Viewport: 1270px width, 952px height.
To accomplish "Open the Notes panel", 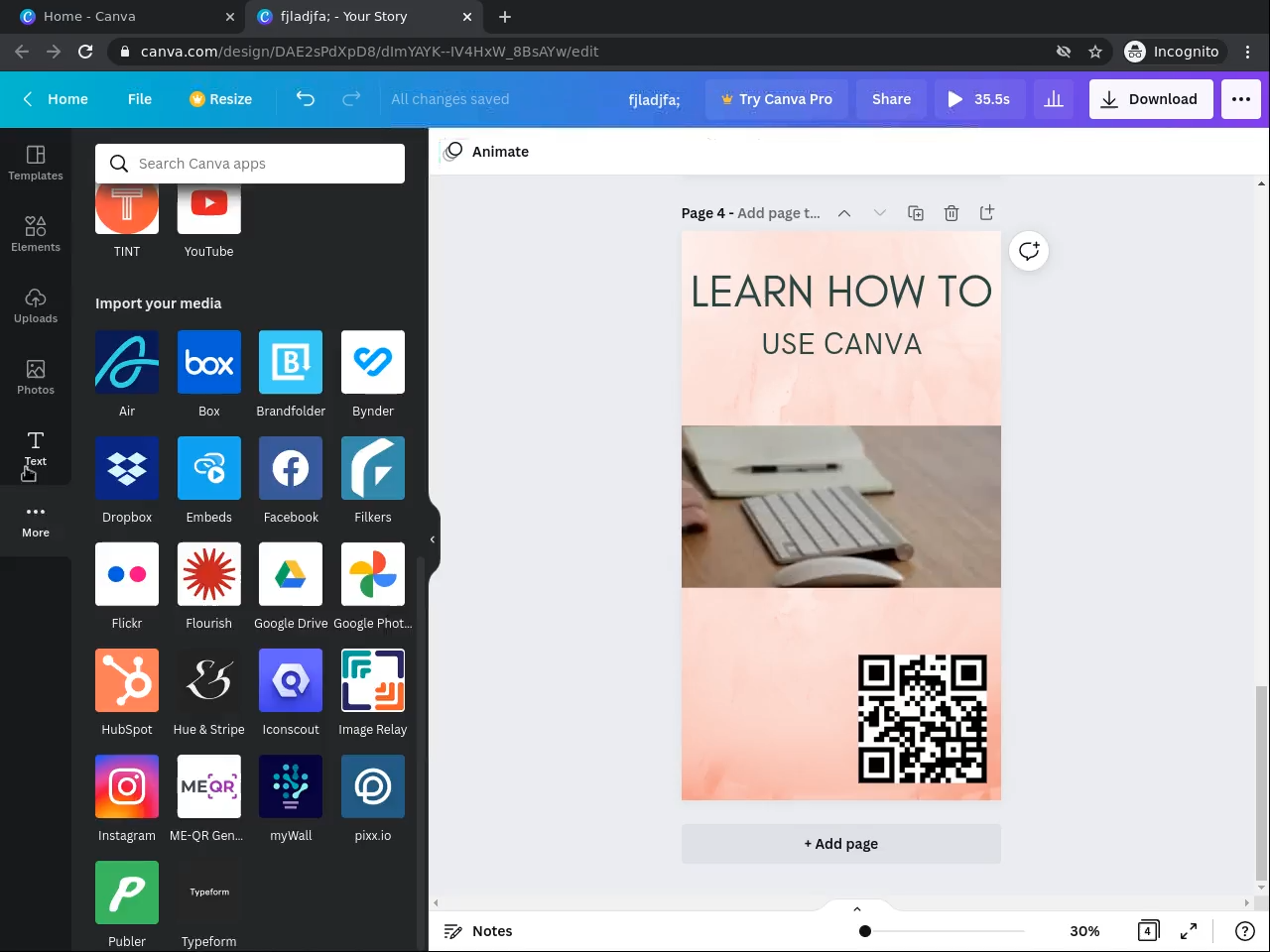I will click(x=478, y=931).
